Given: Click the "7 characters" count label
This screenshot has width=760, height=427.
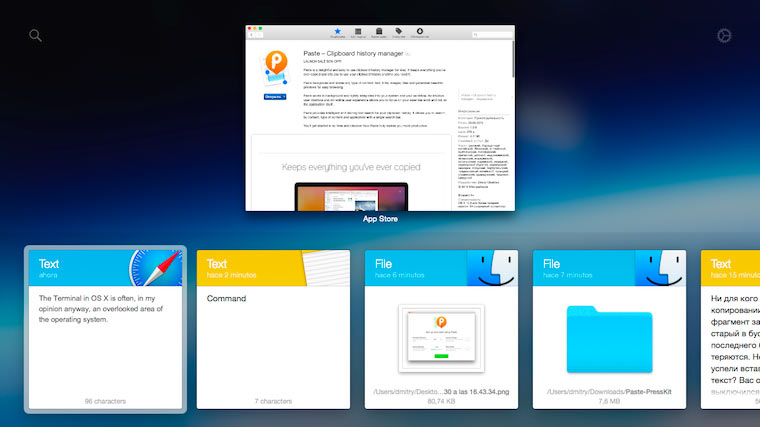Looking at the screenshot, I should coord(273,401).
